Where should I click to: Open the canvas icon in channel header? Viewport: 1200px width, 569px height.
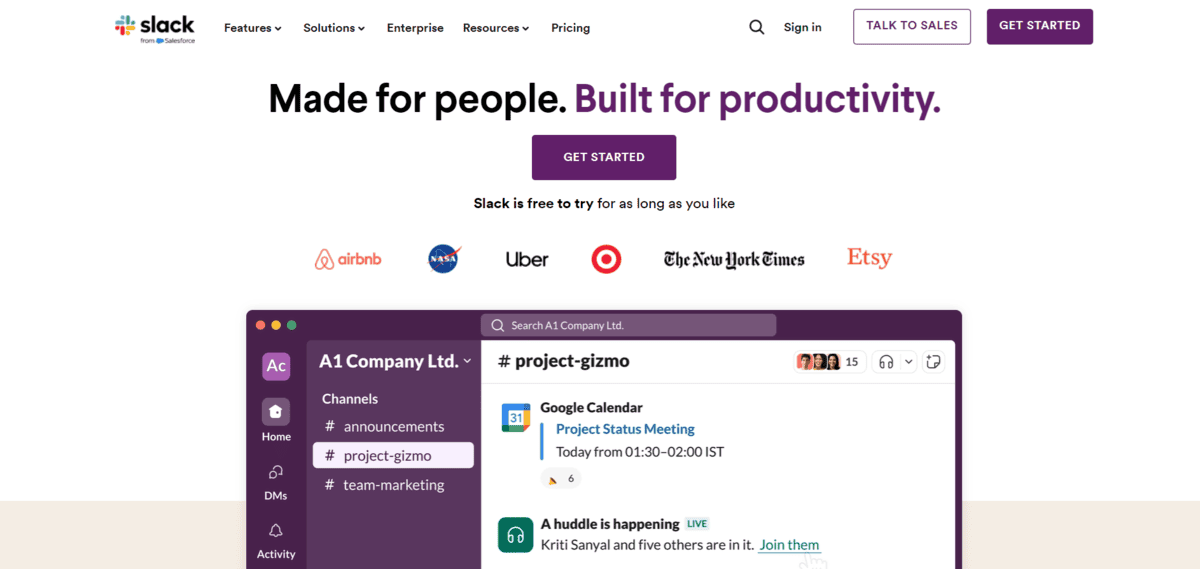pyautogui.click(x=934, y=362)
